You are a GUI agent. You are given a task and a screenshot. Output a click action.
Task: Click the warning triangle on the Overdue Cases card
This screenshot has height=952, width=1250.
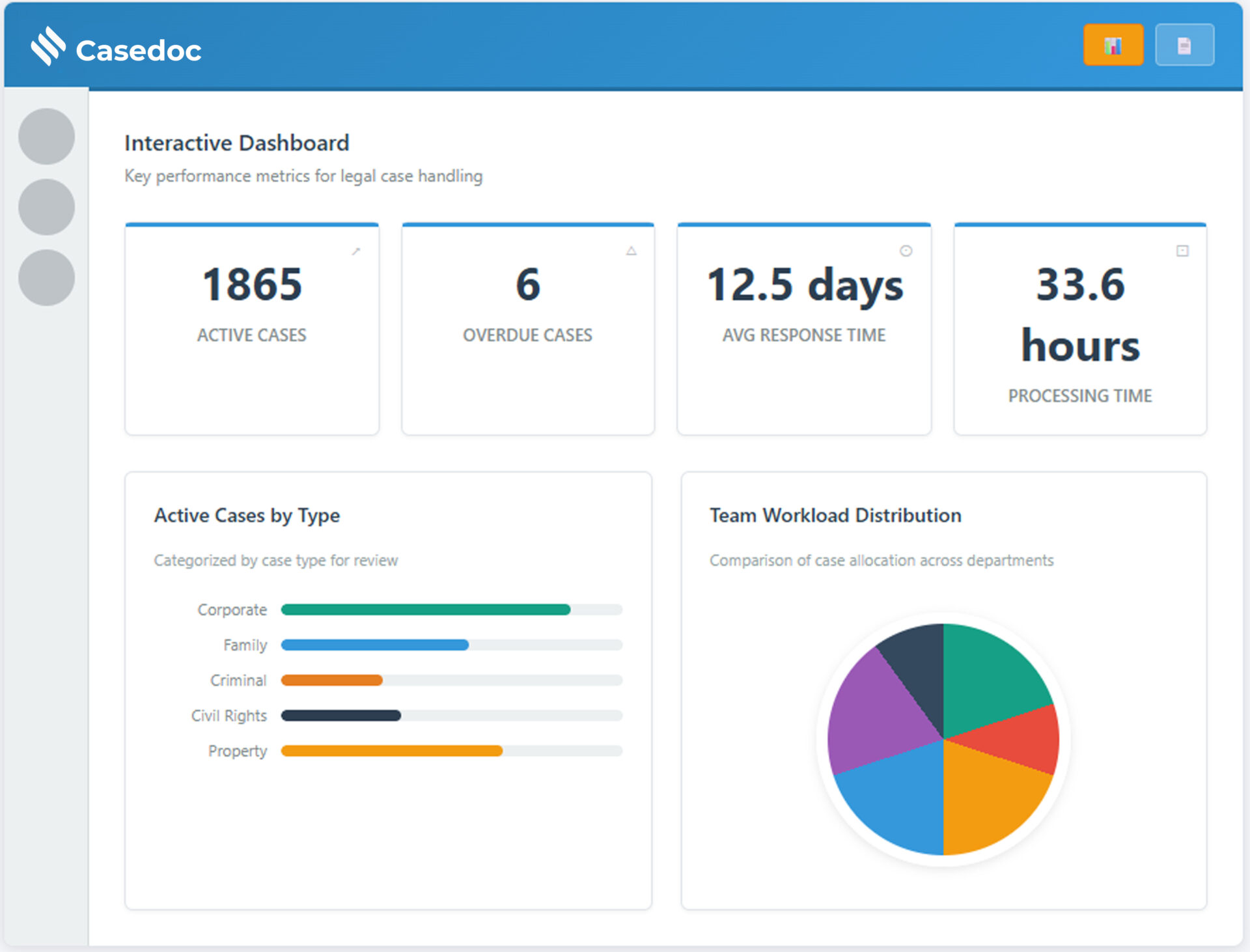(631, 251)
